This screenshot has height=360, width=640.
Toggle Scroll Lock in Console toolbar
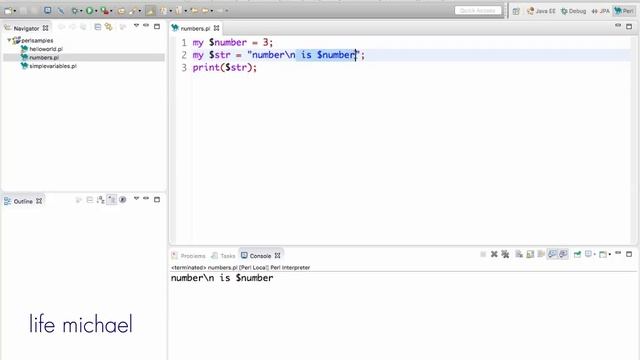point(530,254)
